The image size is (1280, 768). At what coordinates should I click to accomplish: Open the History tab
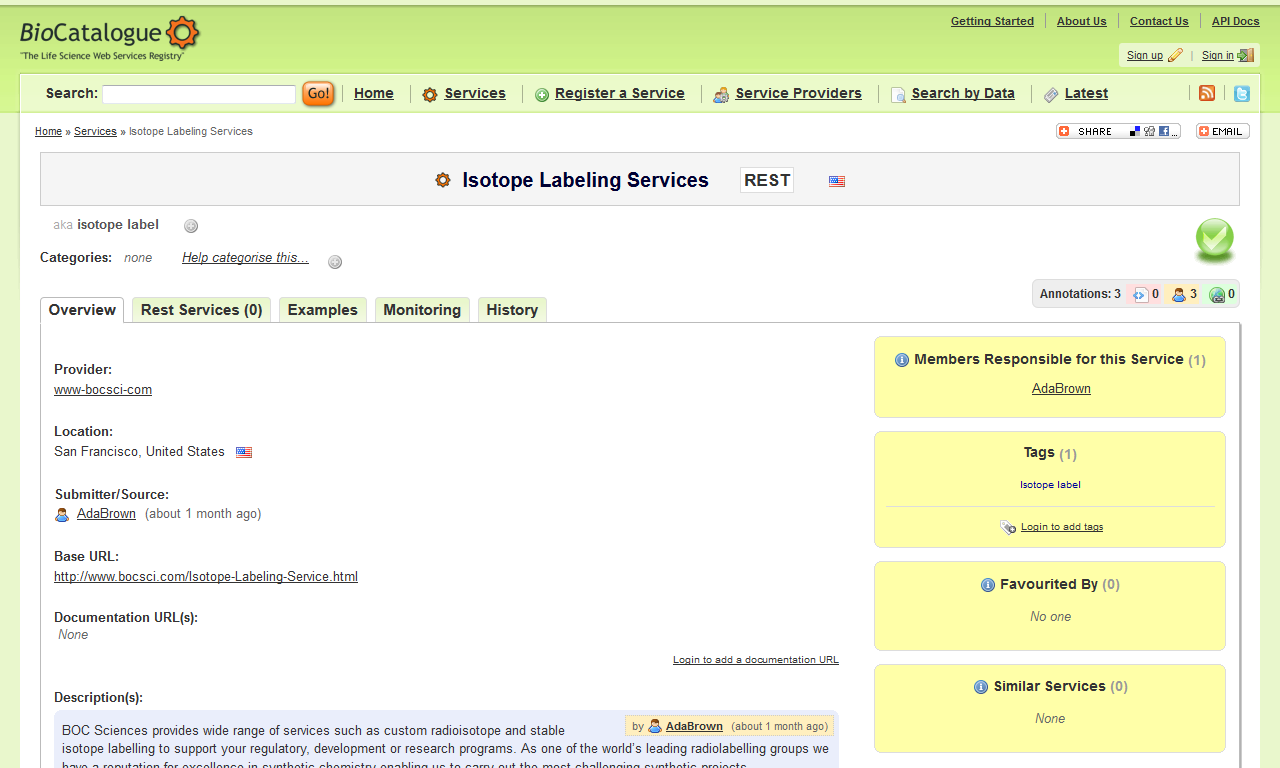coord(512,310)
